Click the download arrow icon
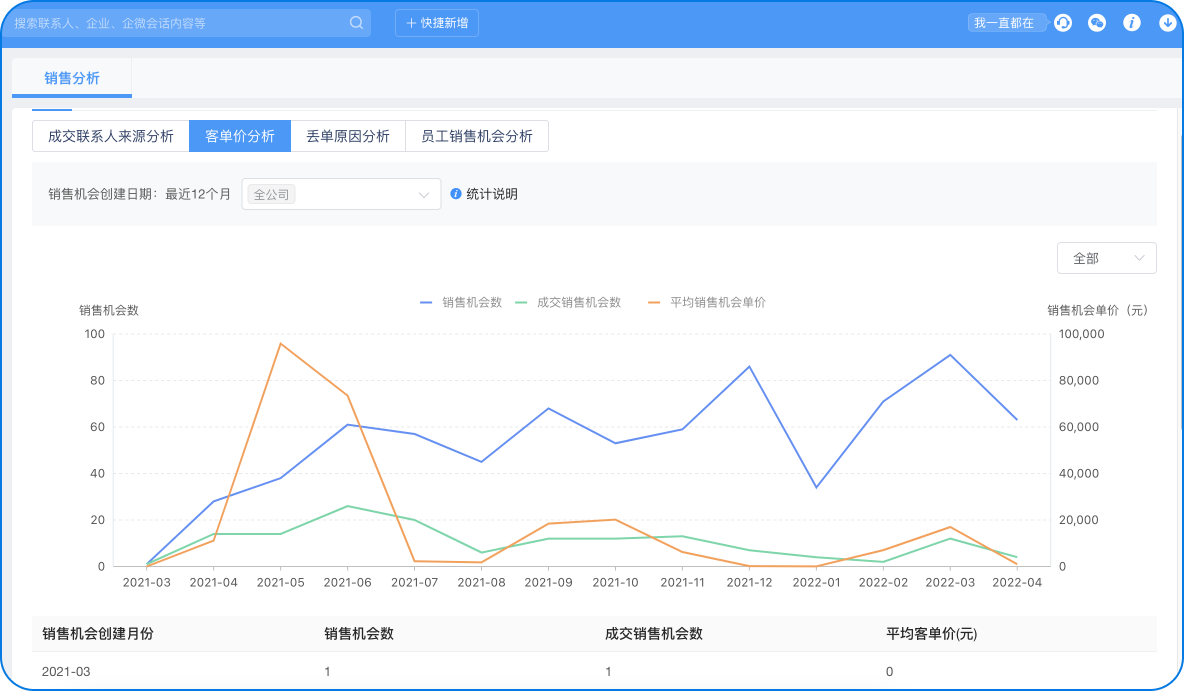1184x691 pixels. (x=1167, y=23)
